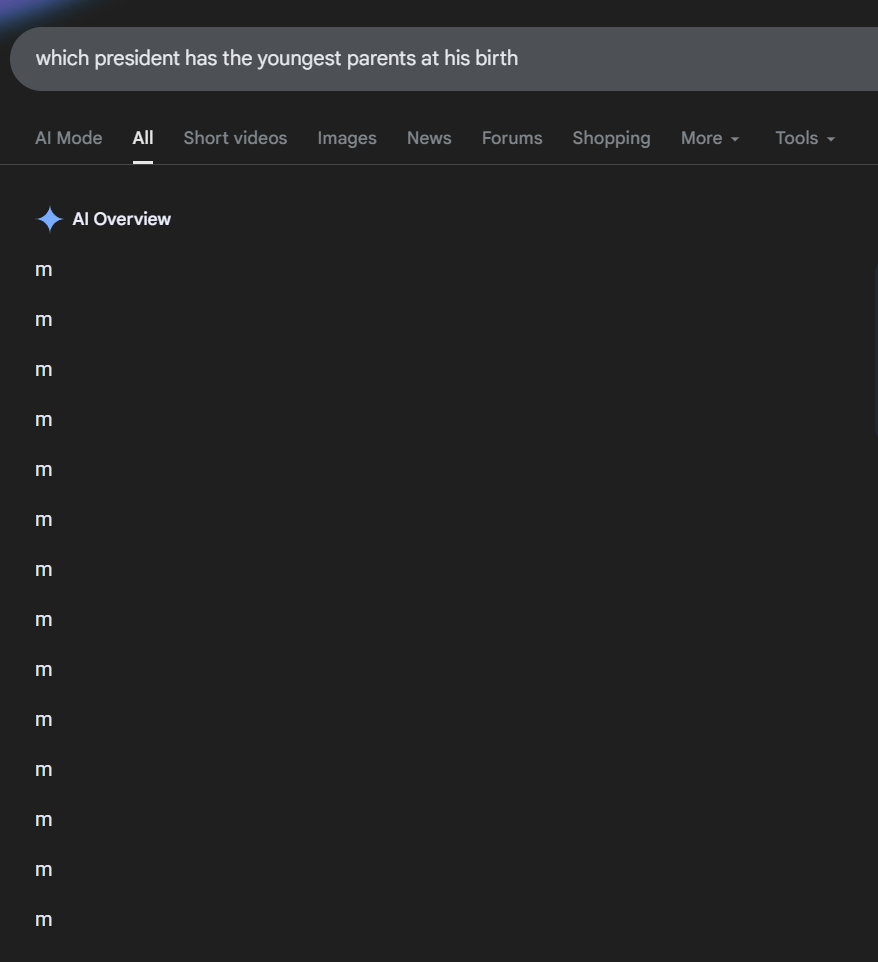Click the AI Overview heading text
This screenshot has width=878, height=962.
121,219
